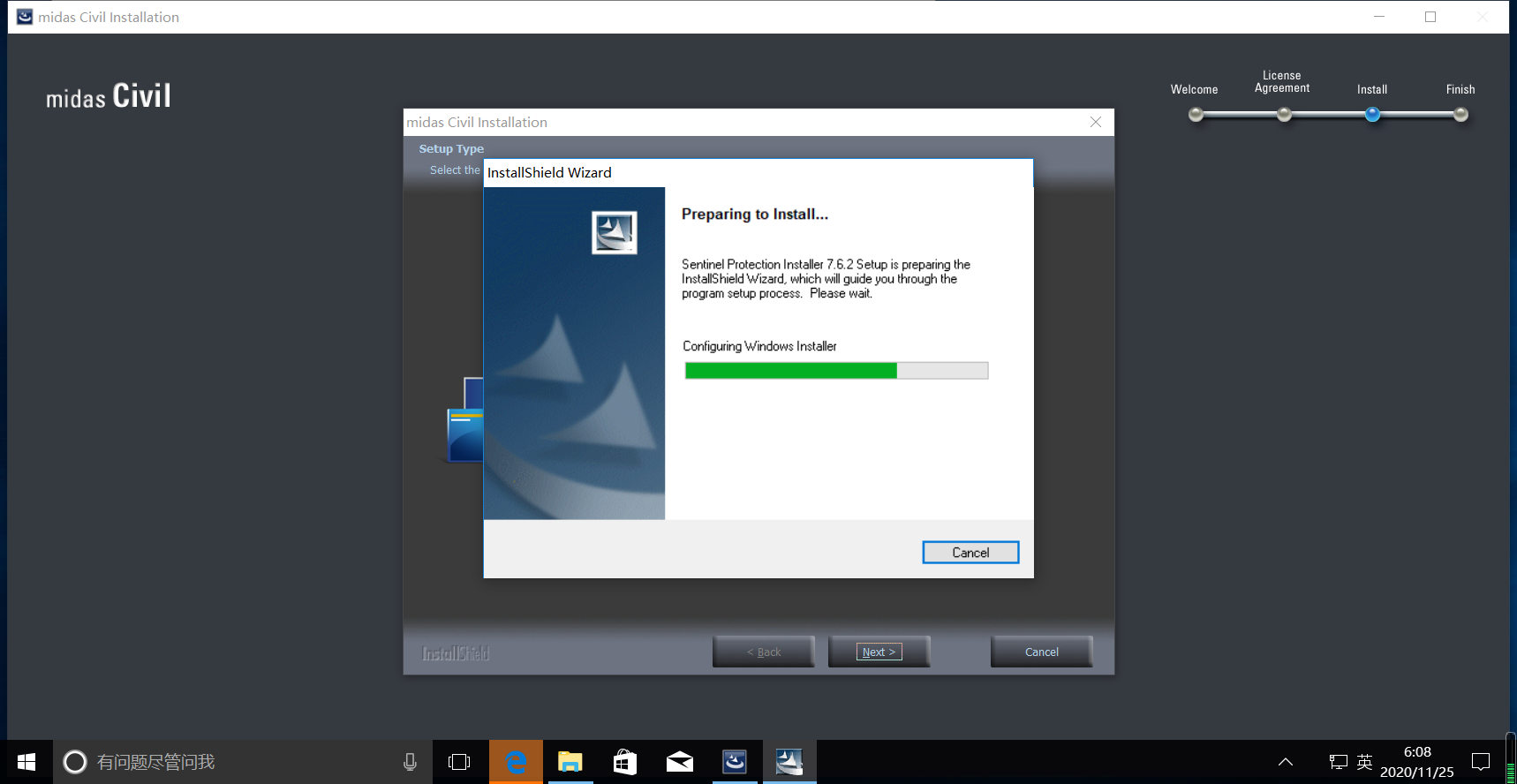Image resolution: width=1517 pixels, height=784 pixels.
Task: Click the InstallShield Wizard logo icon
Action: tap(615, 233)
